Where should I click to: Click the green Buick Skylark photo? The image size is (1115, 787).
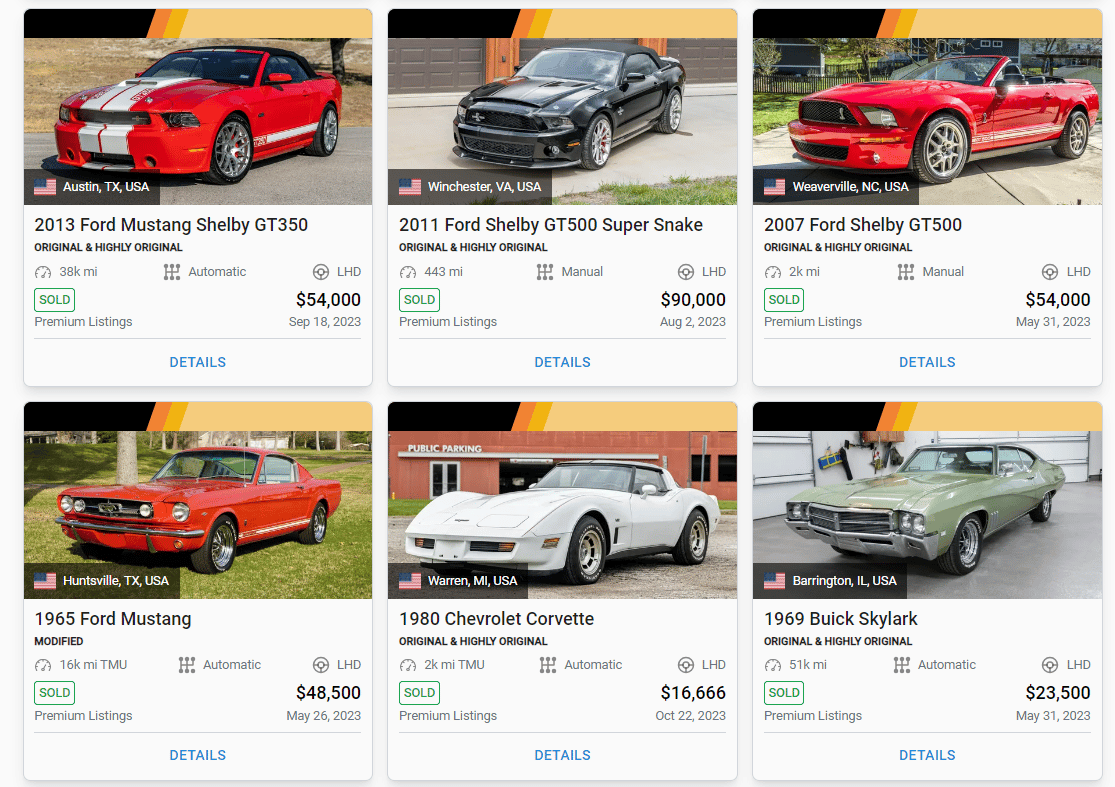[x=927, y=515]
